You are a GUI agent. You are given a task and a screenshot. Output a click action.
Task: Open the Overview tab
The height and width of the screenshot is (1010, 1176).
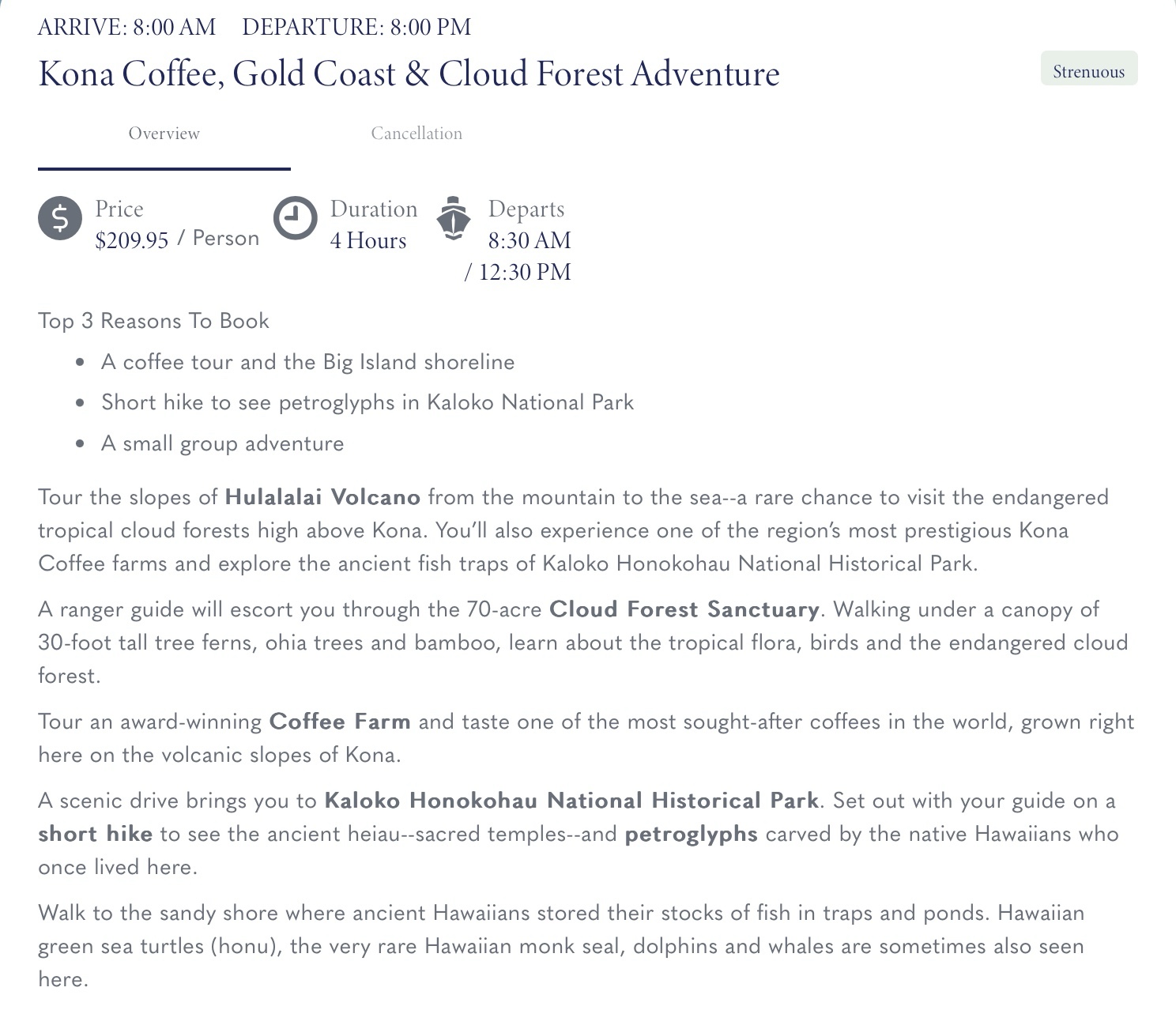(x=164, y=134)
